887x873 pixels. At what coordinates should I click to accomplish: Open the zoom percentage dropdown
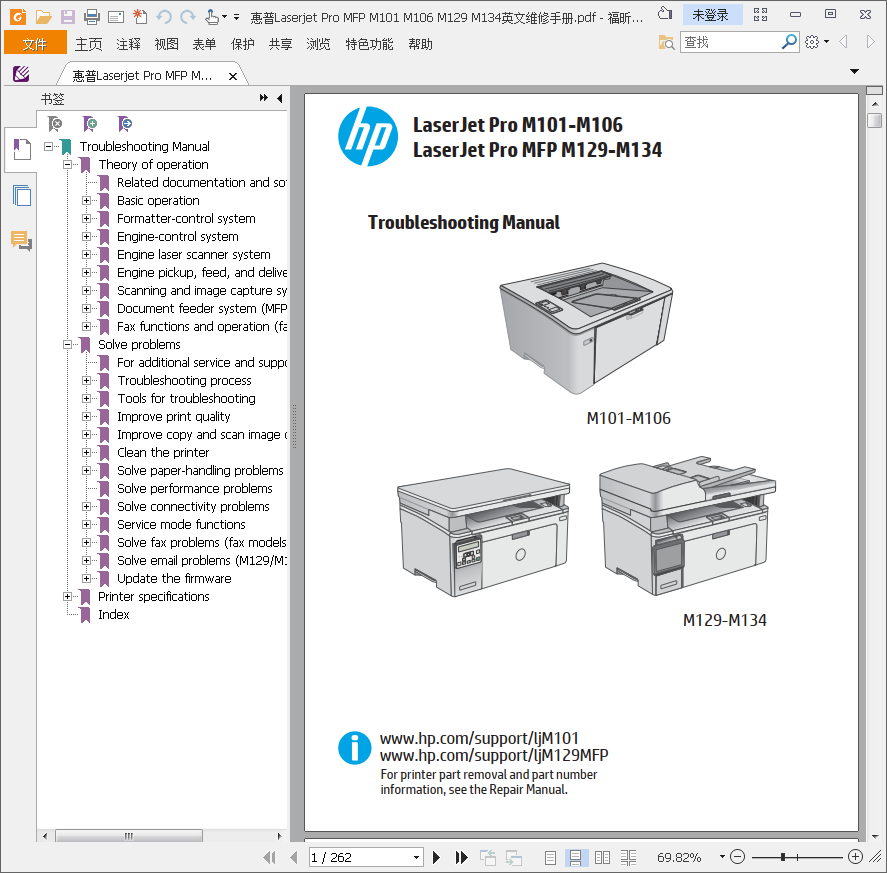722,857
